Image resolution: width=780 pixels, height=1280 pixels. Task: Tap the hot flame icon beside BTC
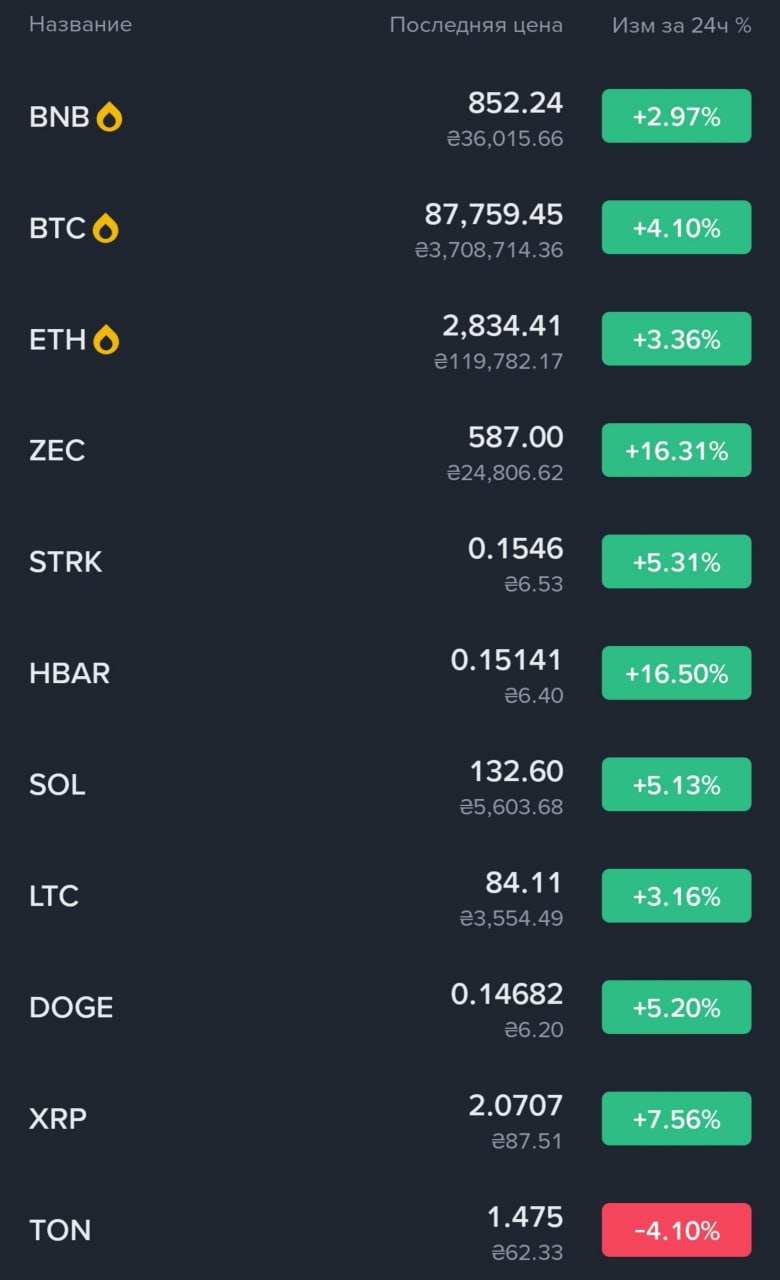click(x=105, y=229)
